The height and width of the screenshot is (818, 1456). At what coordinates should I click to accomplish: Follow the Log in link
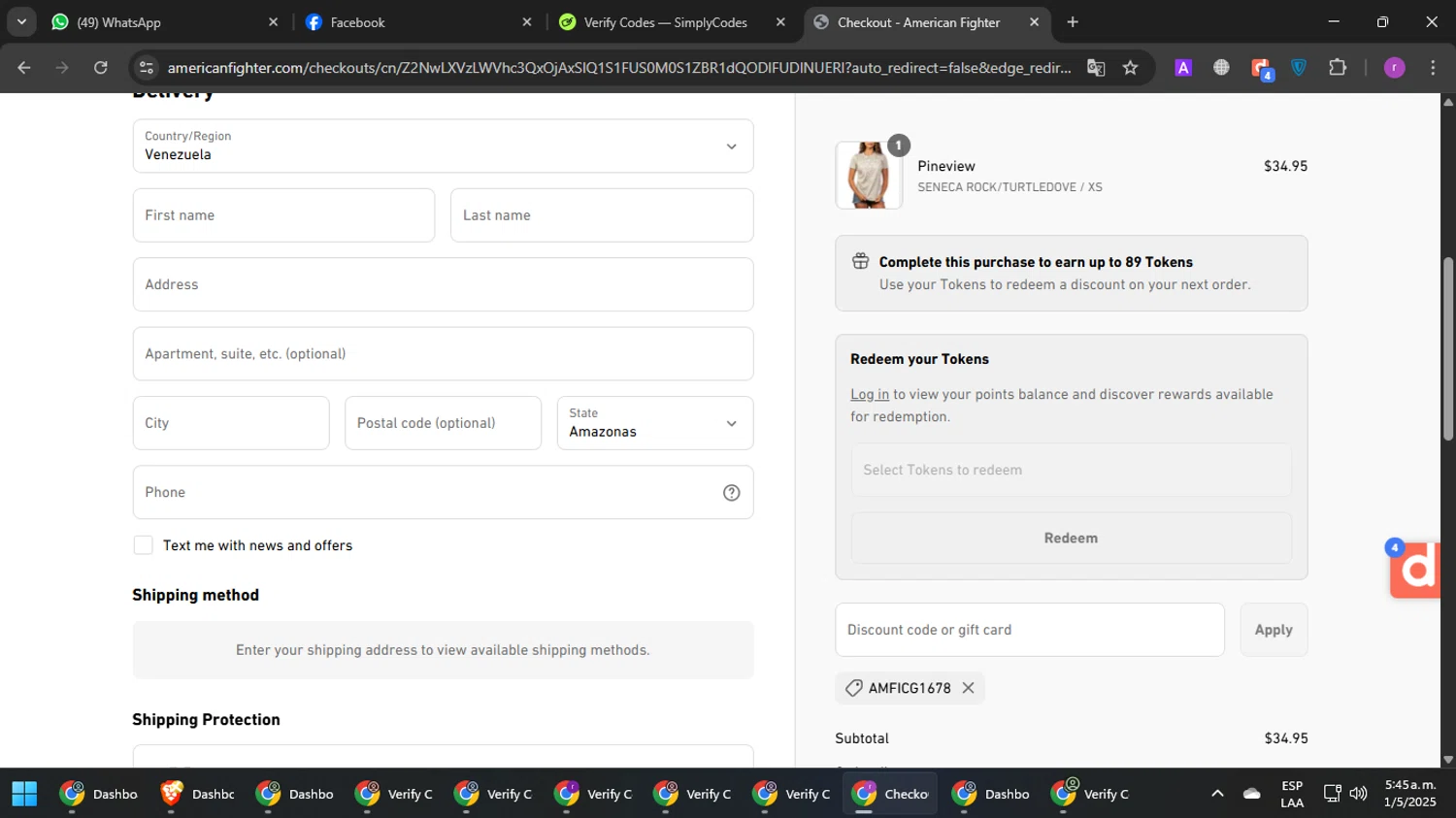tap(870, 394)
